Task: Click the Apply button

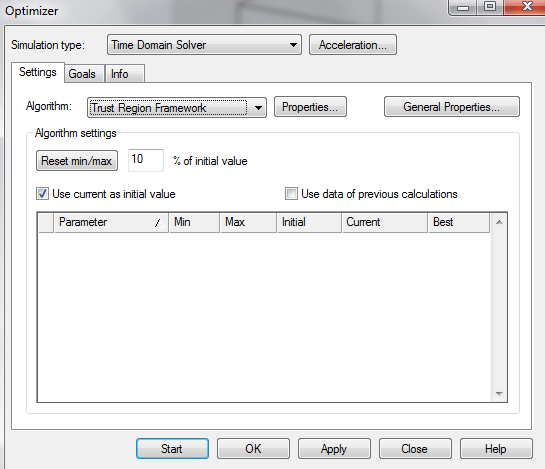Action: coord(334,448)
